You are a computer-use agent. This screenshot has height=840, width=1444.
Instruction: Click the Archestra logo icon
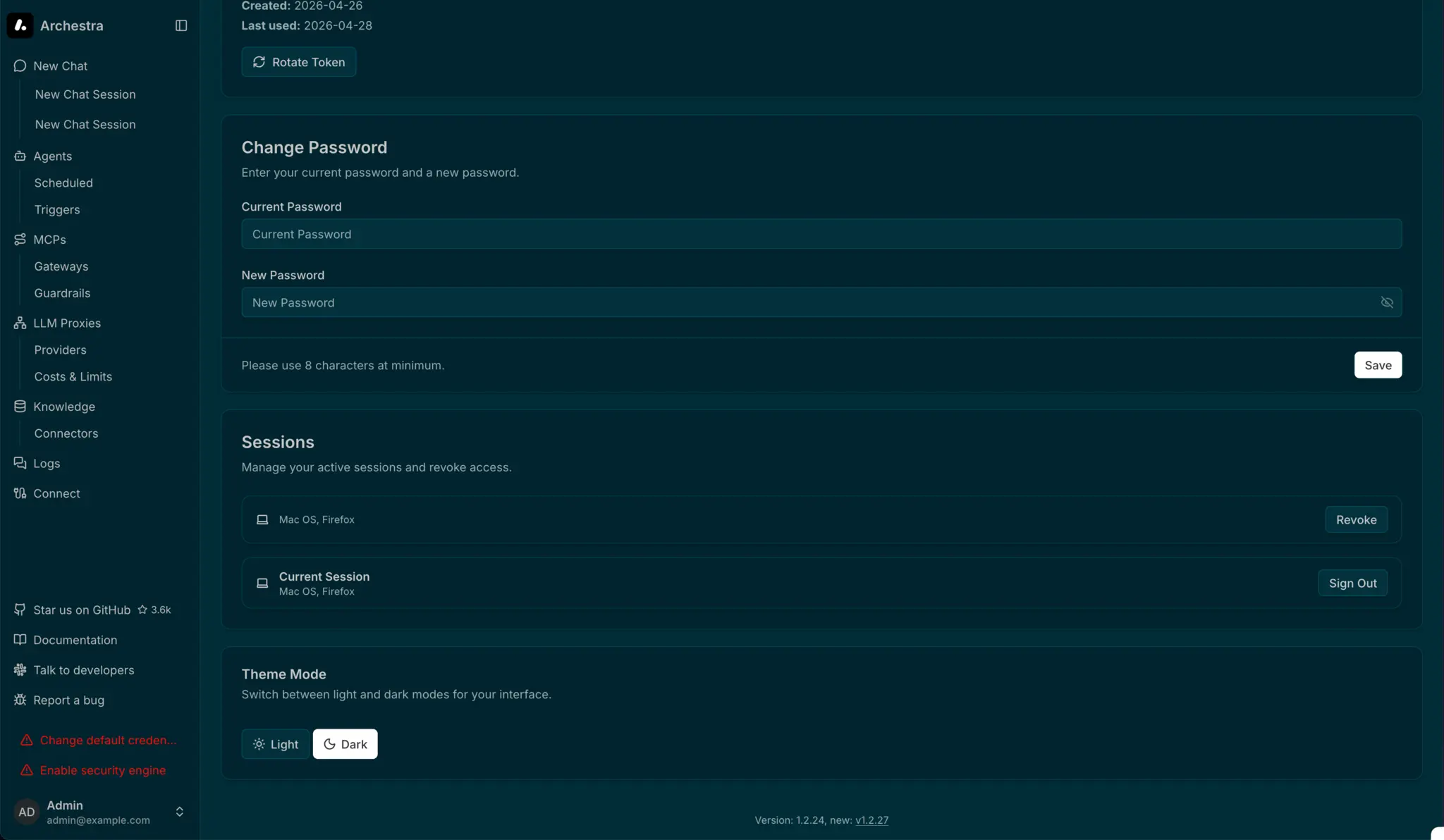point(20,25)
